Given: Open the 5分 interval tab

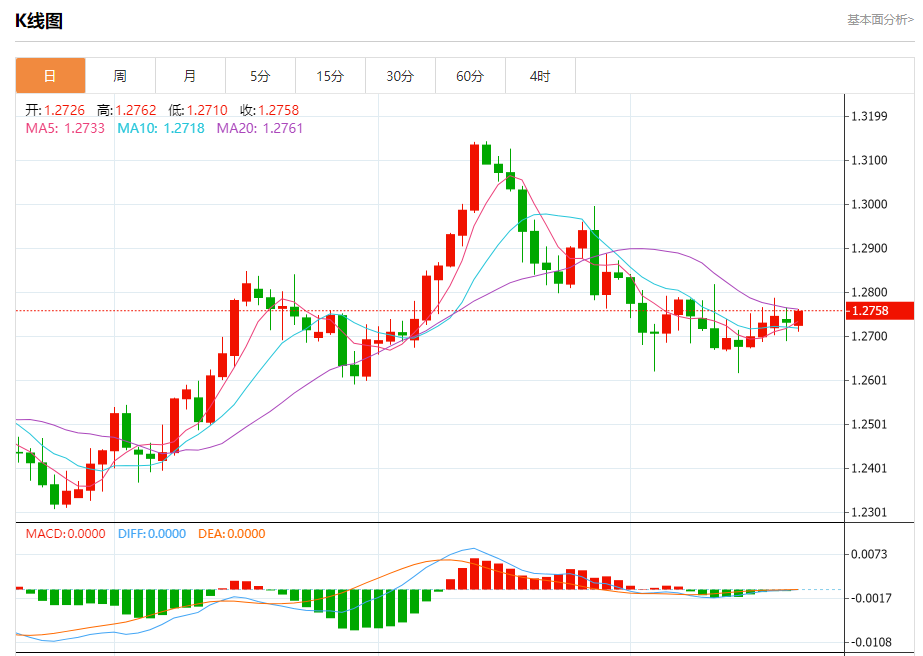Looking at the screenshot, I should click(260, 75).
